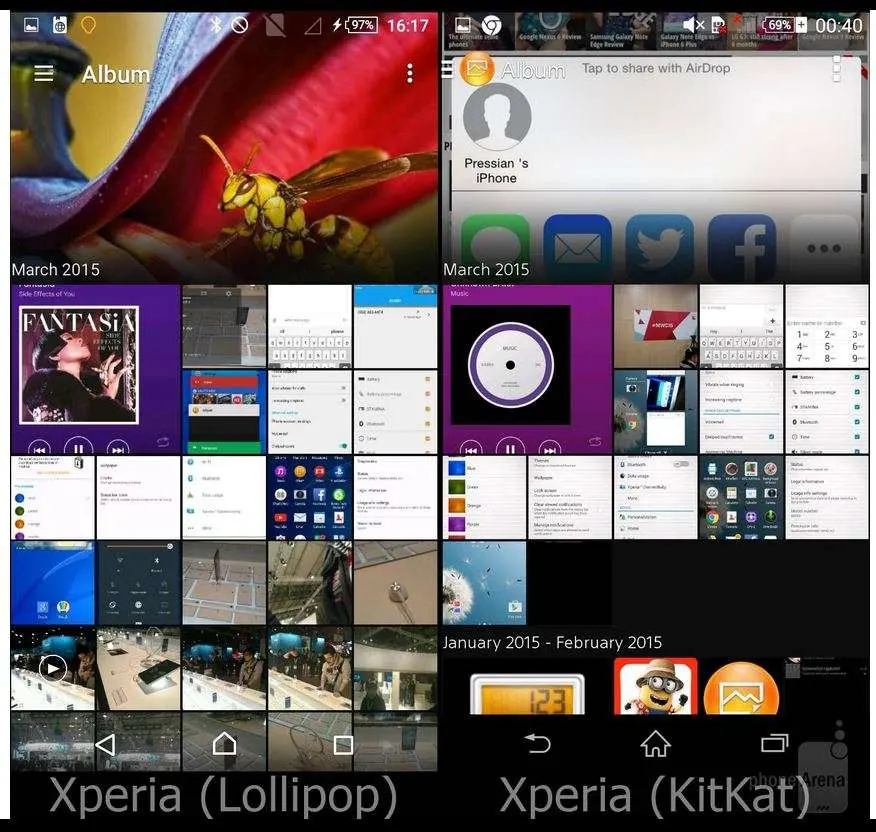The width and height of the screenshot is (876, 832).
Task: Open the purple music disc screenshot thumbnail
Action: tap(527, 369)
